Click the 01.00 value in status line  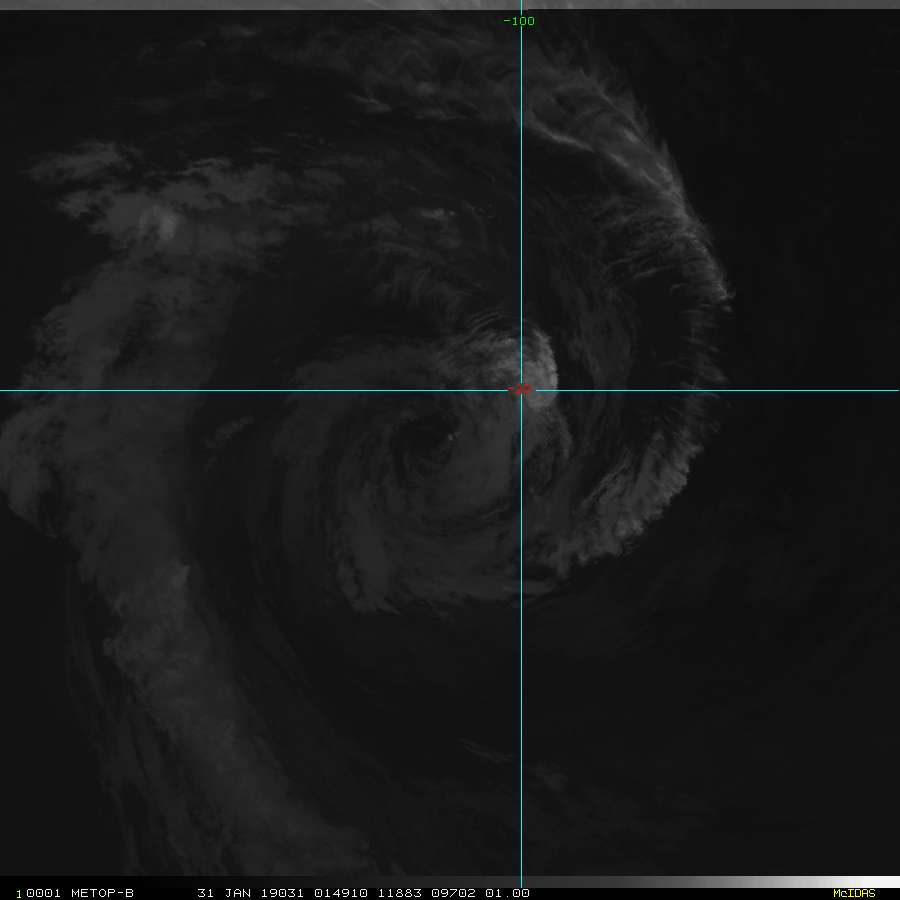tap(507, 893)
